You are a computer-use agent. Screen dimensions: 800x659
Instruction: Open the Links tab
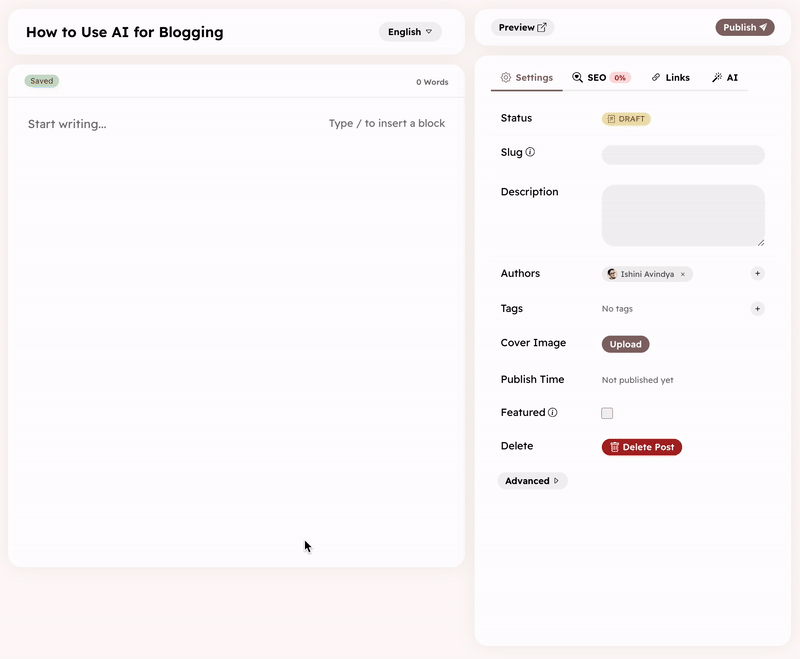(670, 78)
